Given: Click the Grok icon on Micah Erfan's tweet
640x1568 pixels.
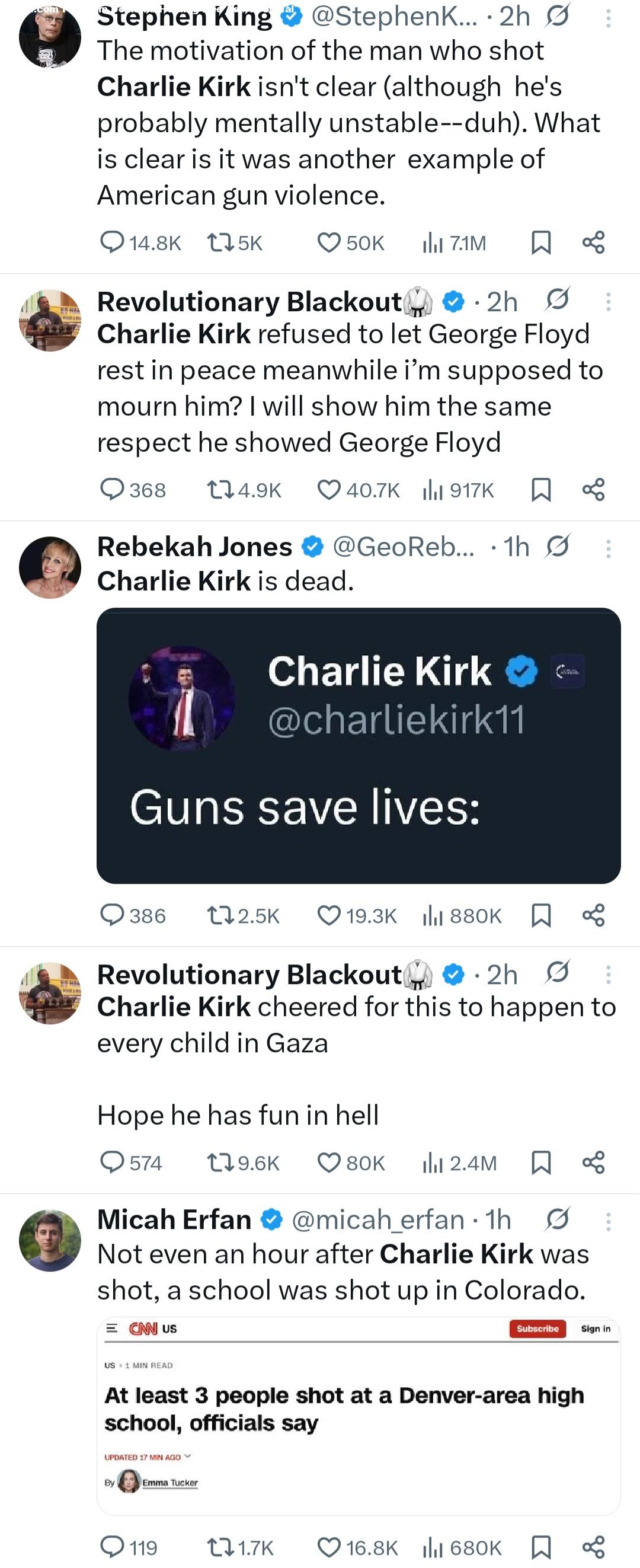Looking at the screenshot, I should coord(557,1219).
